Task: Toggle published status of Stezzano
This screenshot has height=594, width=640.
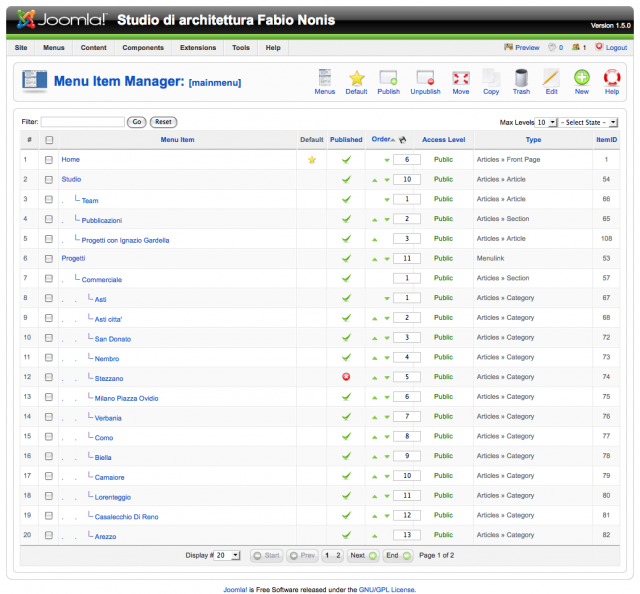Action: 346,378
